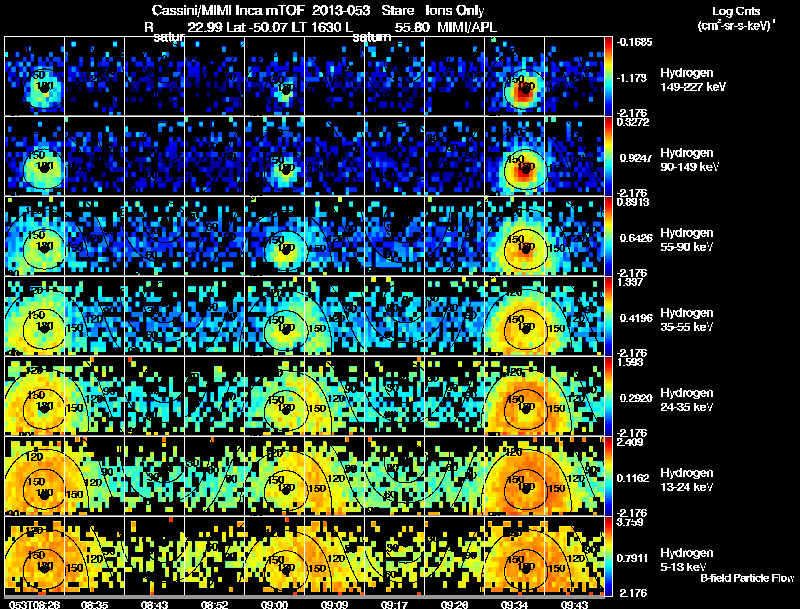Image resolution: width=800 pixels, height=609 pixels.
Task: Click the '0.6426' colorbar value
Action: (636, 238)
